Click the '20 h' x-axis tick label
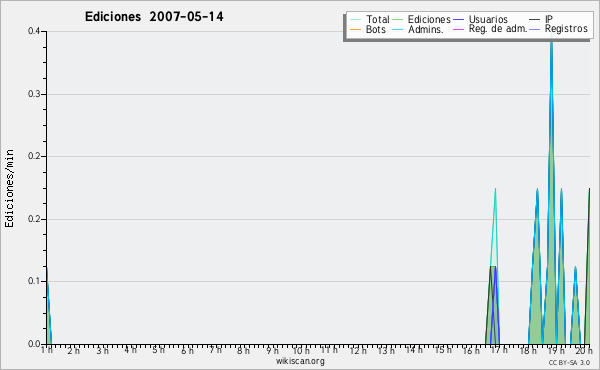 pyautogui.click(x=584, y=351)
